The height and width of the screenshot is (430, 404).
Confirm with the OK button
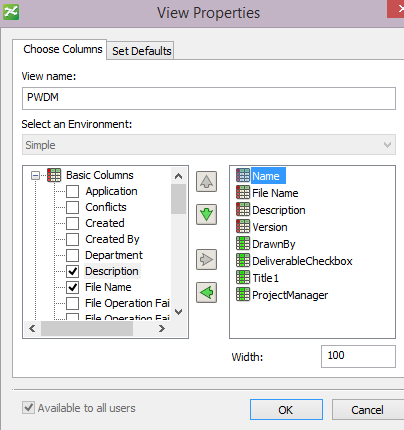[x=286, y=410]
